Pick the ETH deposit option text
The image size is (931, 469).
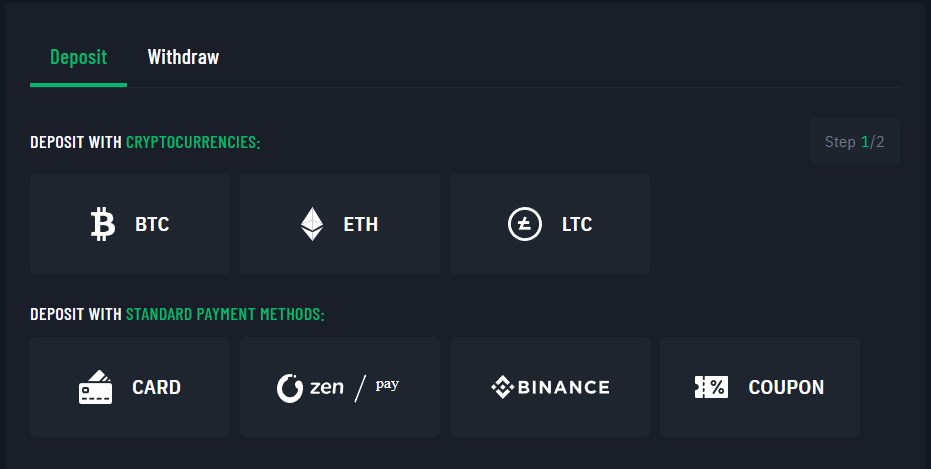[x=361, y=224]
